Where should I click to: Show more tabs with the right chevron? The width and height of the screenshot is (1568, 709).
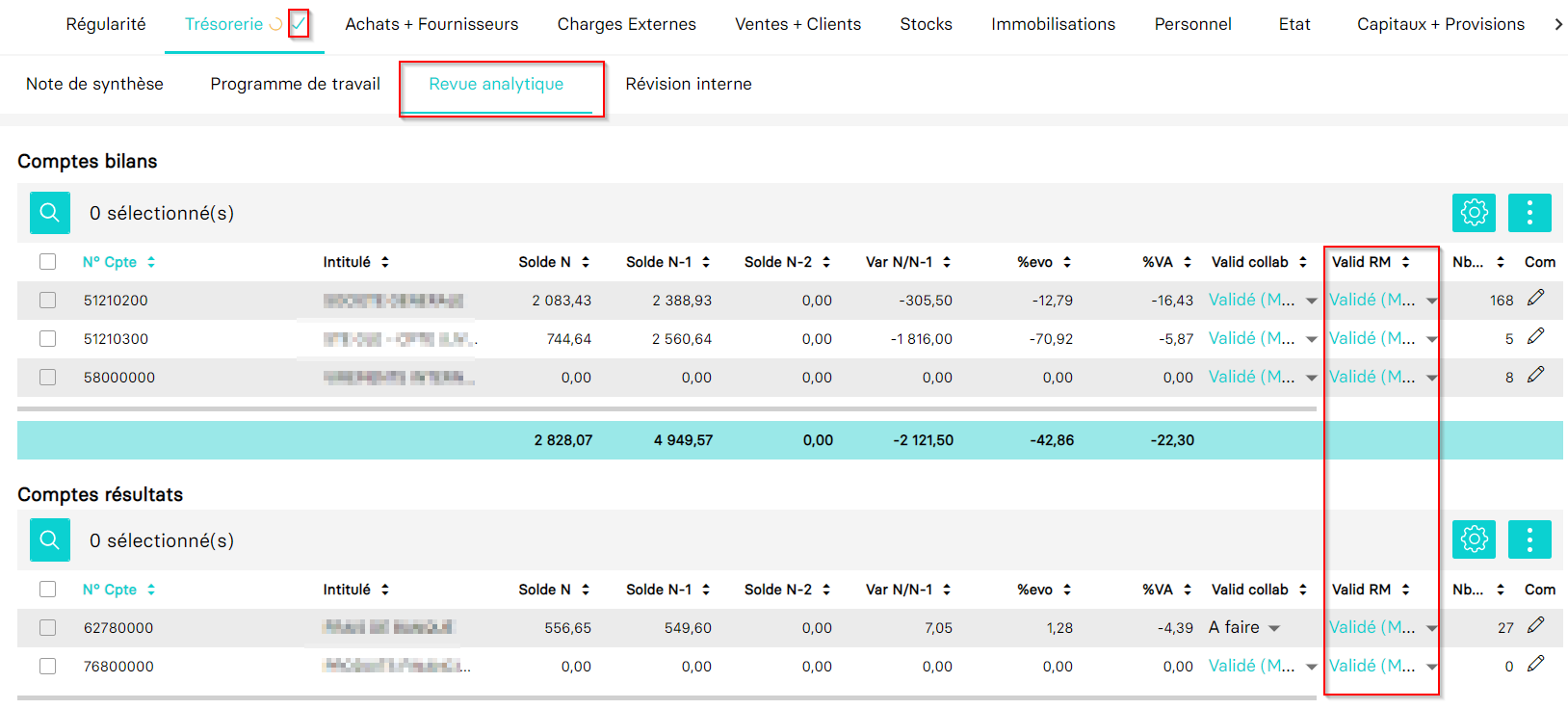click(x=1558, y=24)
